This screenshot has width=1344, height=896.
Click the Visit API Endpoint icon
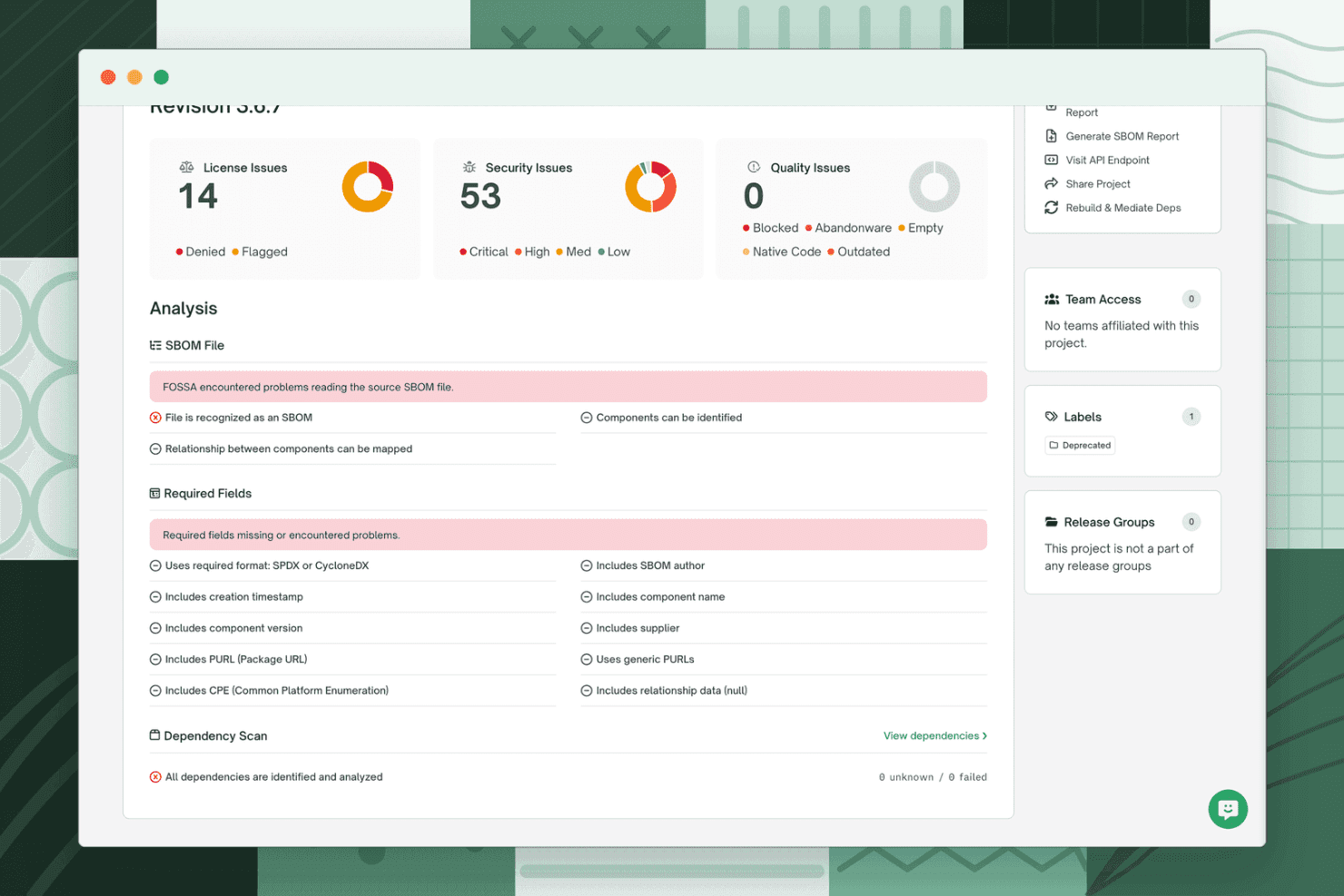click(1051, 160)
